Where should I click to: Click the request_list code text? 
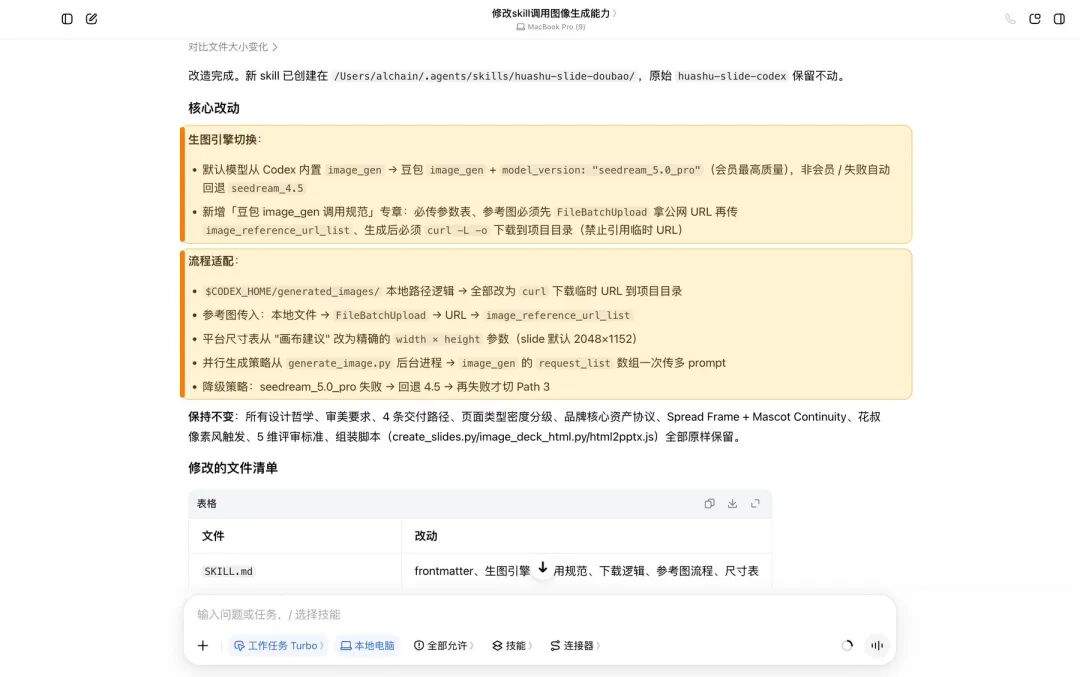pyautogui.click(x=574, y=363)
